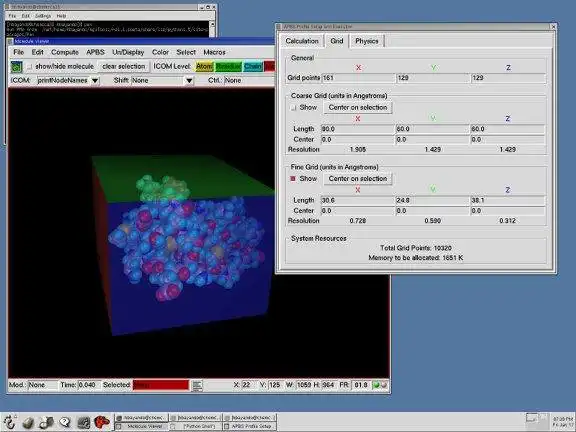576x432 pixels.
Task: Click Grid points Z input field
Action: (x=508, y=78)
